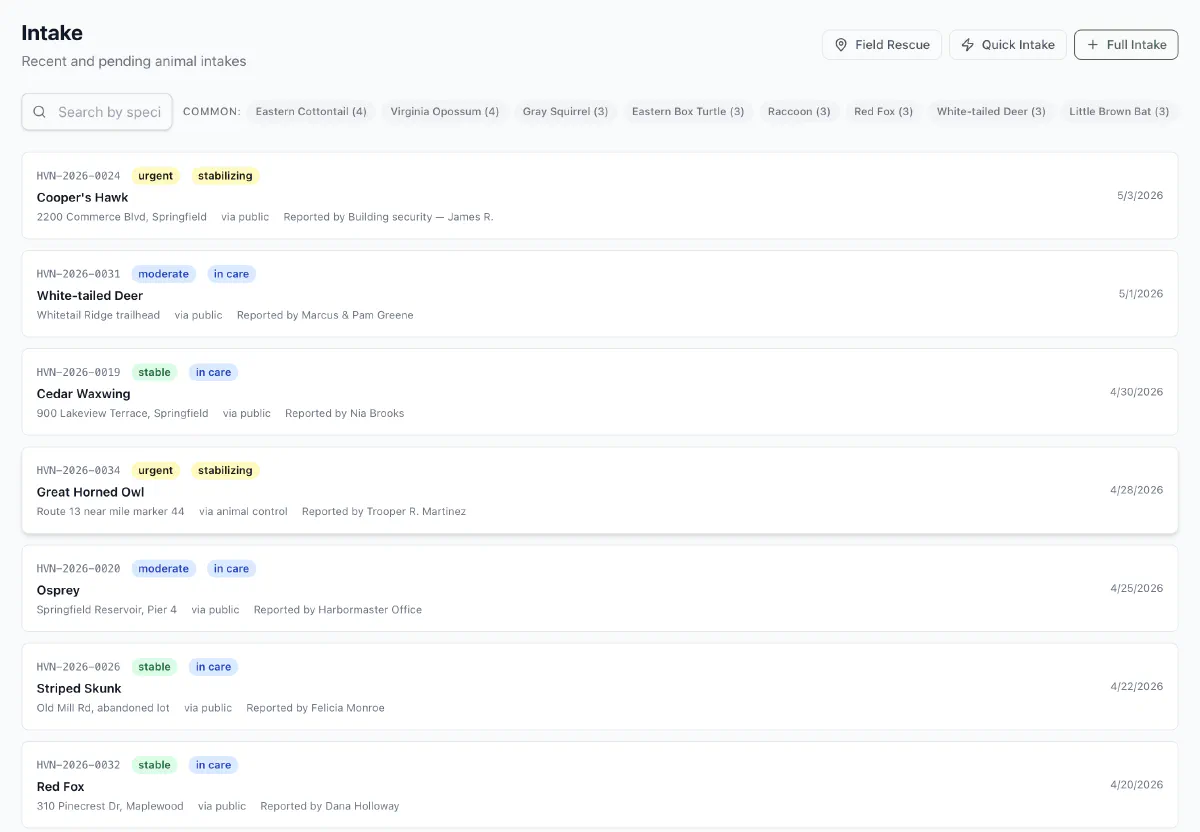Filter by Gray Squirrel (3)
This screenshot has height=832, width=1200.
(565, 112)
